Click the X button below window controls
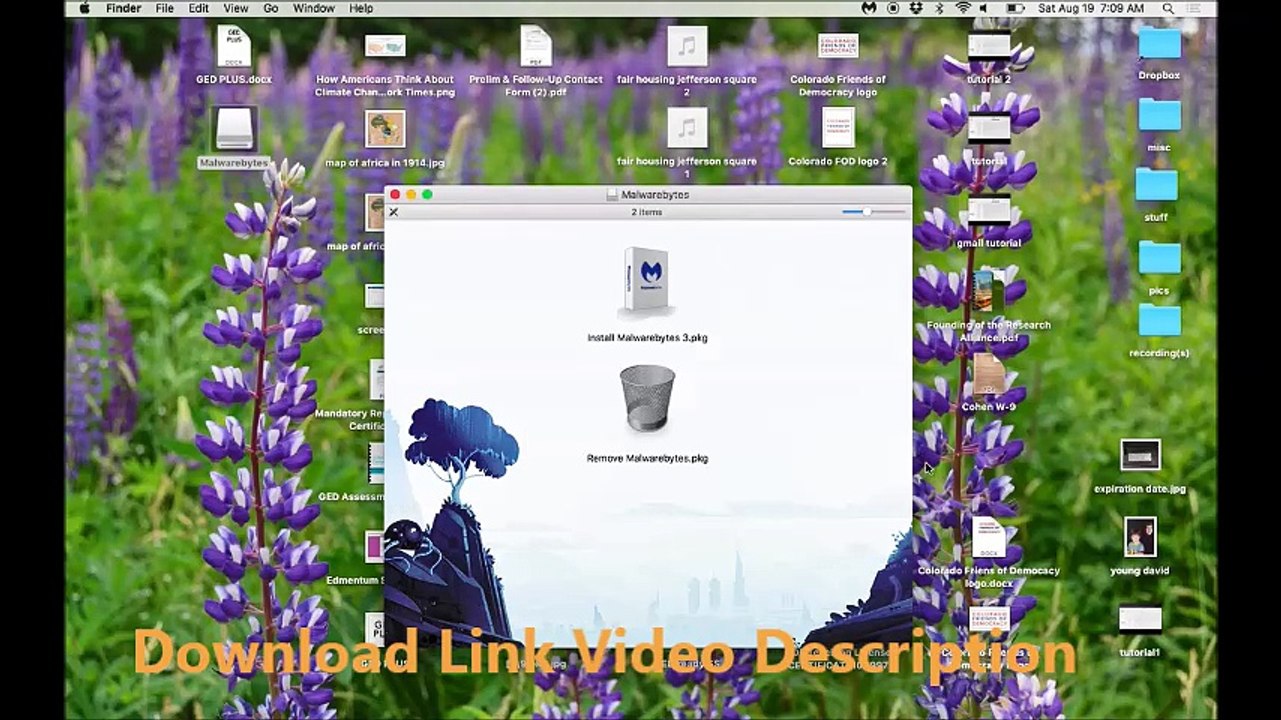This screenshot has width=1281, height=720. tap(394, 212)
